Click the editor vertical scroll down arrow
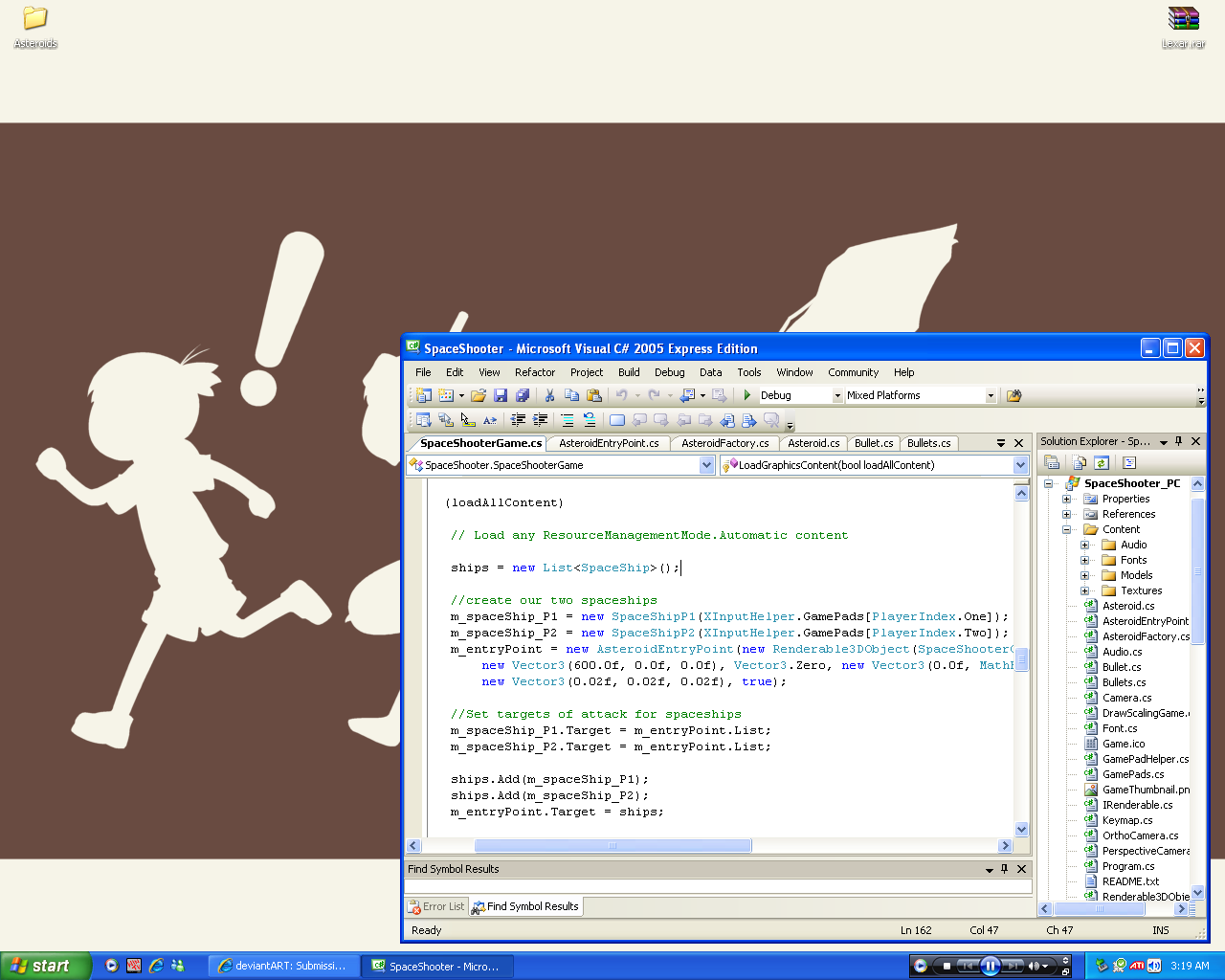 pyautogui.click(x=1021, y=830)
